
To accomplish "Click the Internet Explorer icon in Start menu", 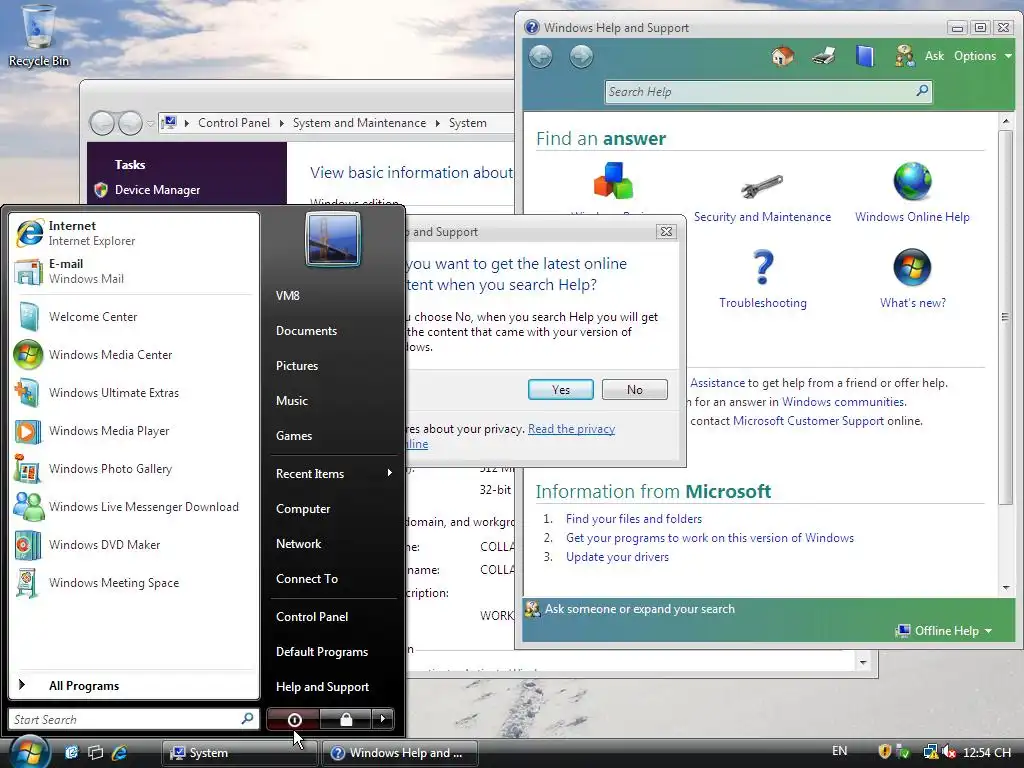I will [29, 233].
